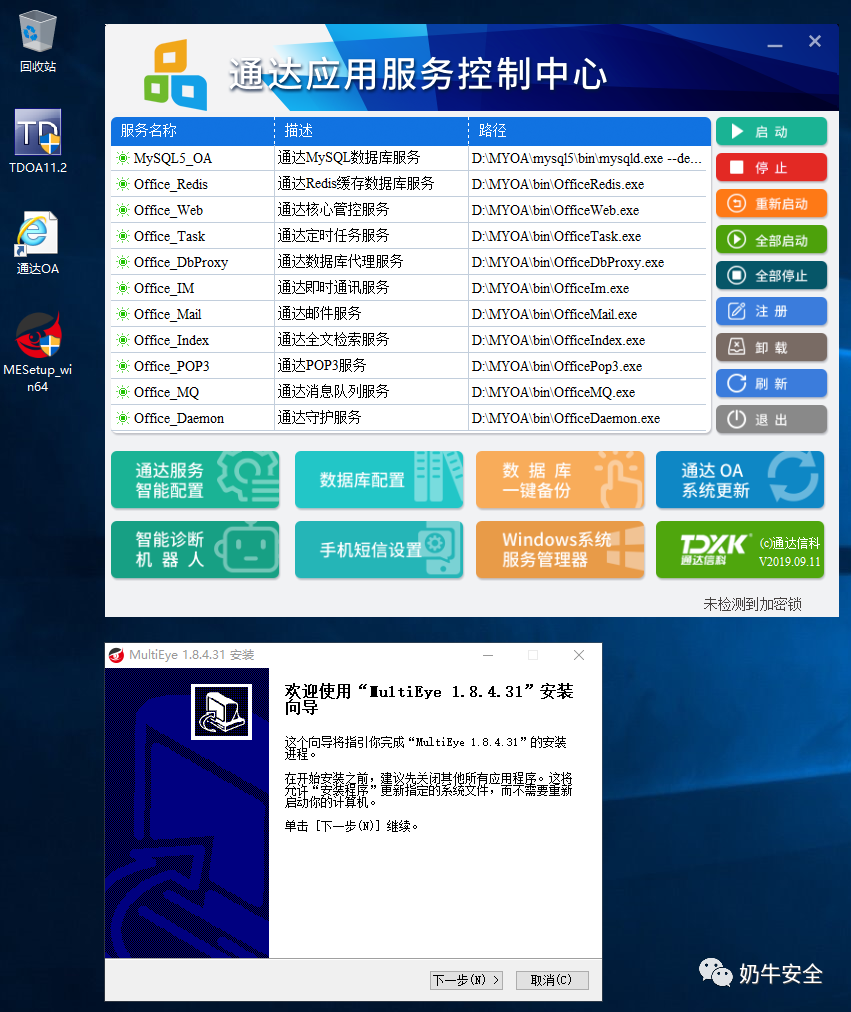The image size is (851, 1012).
Task: Click the green status icon beside Office_Web
Action: (123, 210)
